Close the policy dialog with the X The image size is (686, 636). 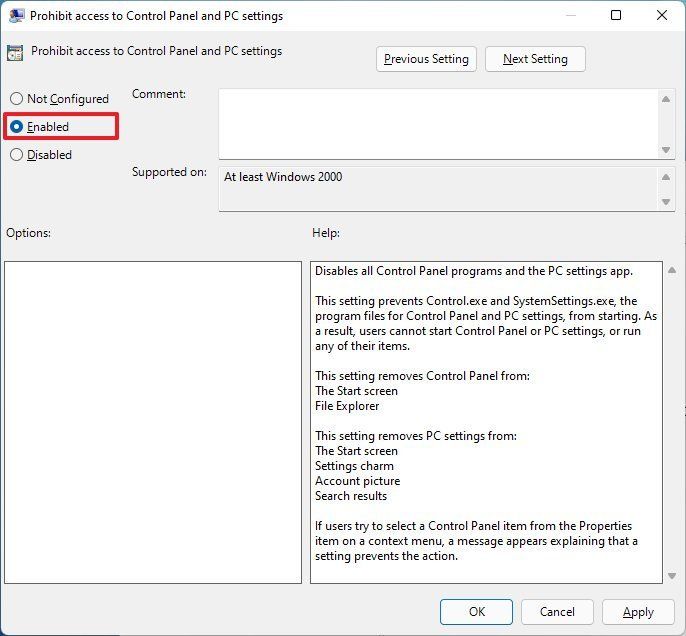click(662, 15)
